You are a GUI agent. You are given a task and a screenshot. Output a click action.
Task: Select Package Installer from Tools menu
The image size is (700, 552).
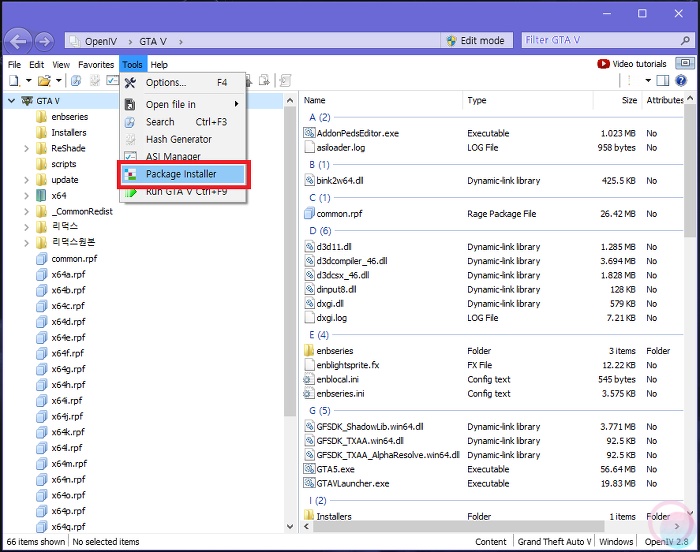pyautogui.click(x=183, y=174)
